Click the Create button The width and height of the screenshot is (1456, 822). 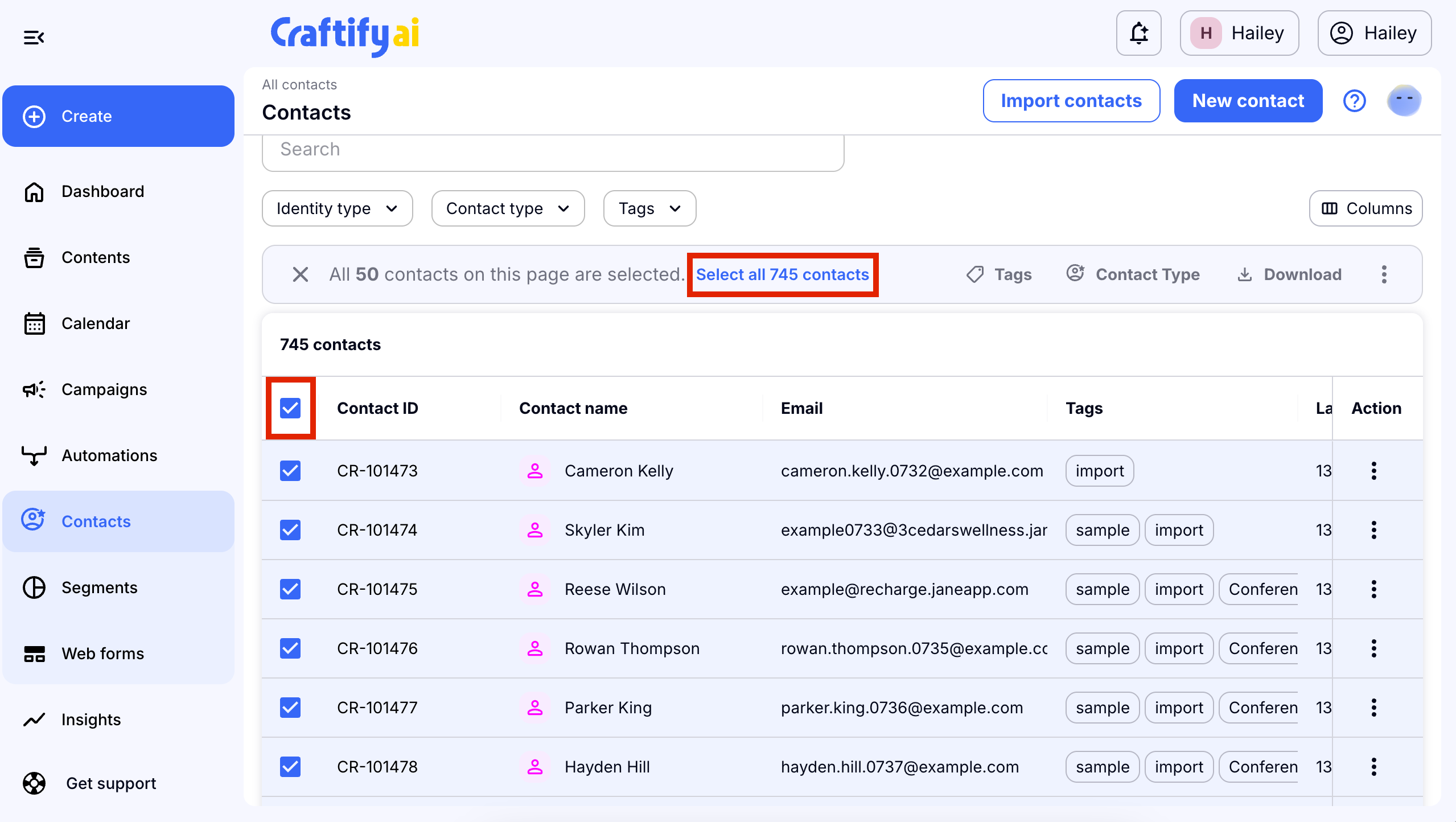tap(118, 116)
